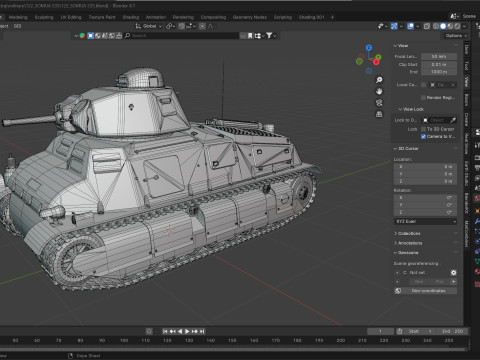
Task: Select solid shading mode
Action: coord(443,26)
